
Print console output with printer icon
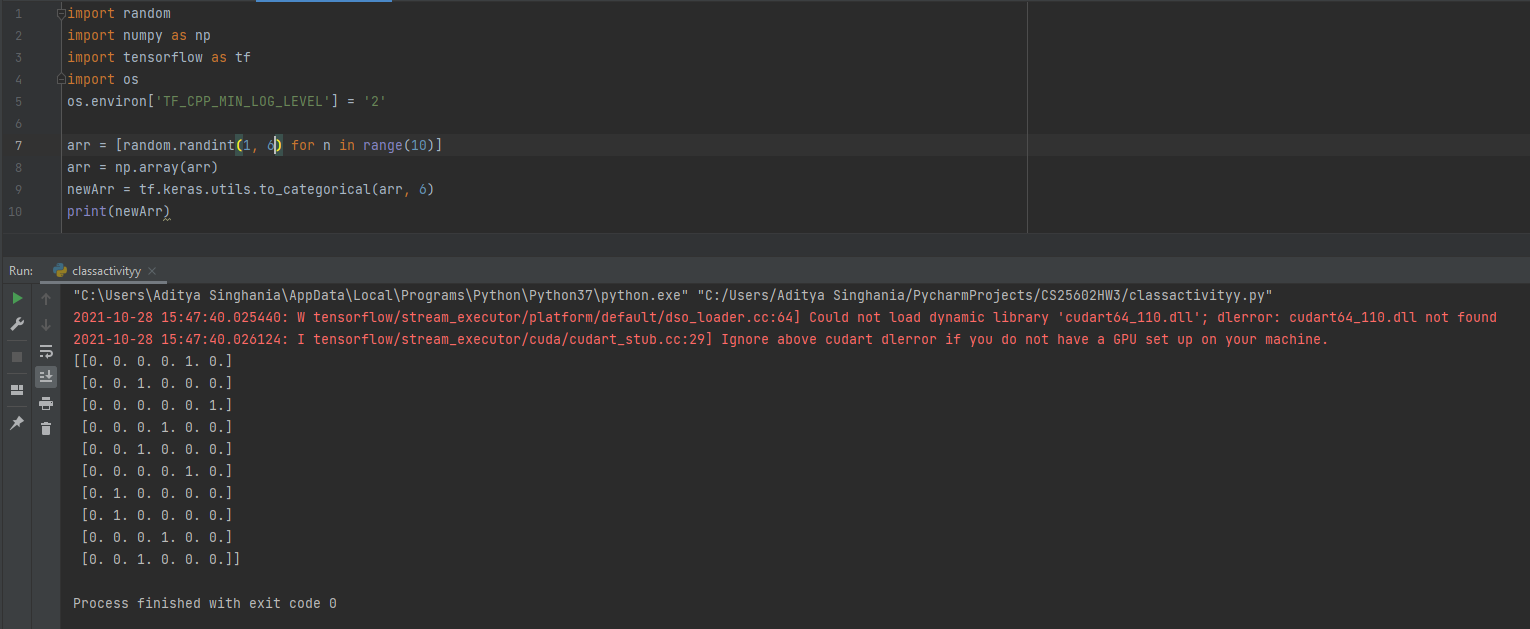point(46,403)
